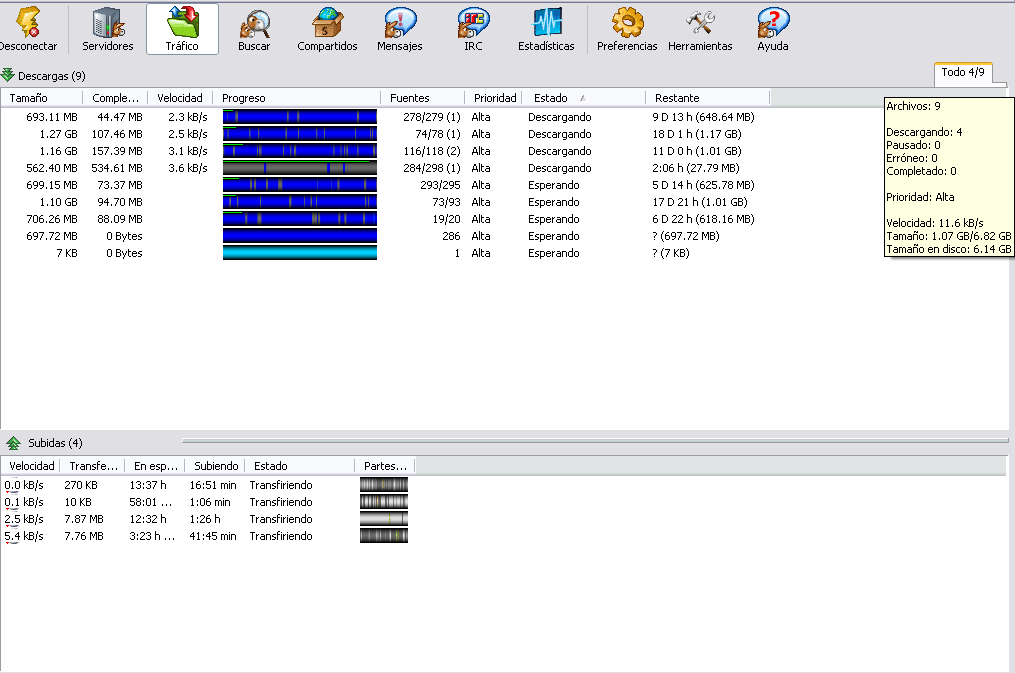Image resolution: width=1015 pixels, height=673 pixels.
Task: Open the Buscar search view
Action: [x=254, y=29]
